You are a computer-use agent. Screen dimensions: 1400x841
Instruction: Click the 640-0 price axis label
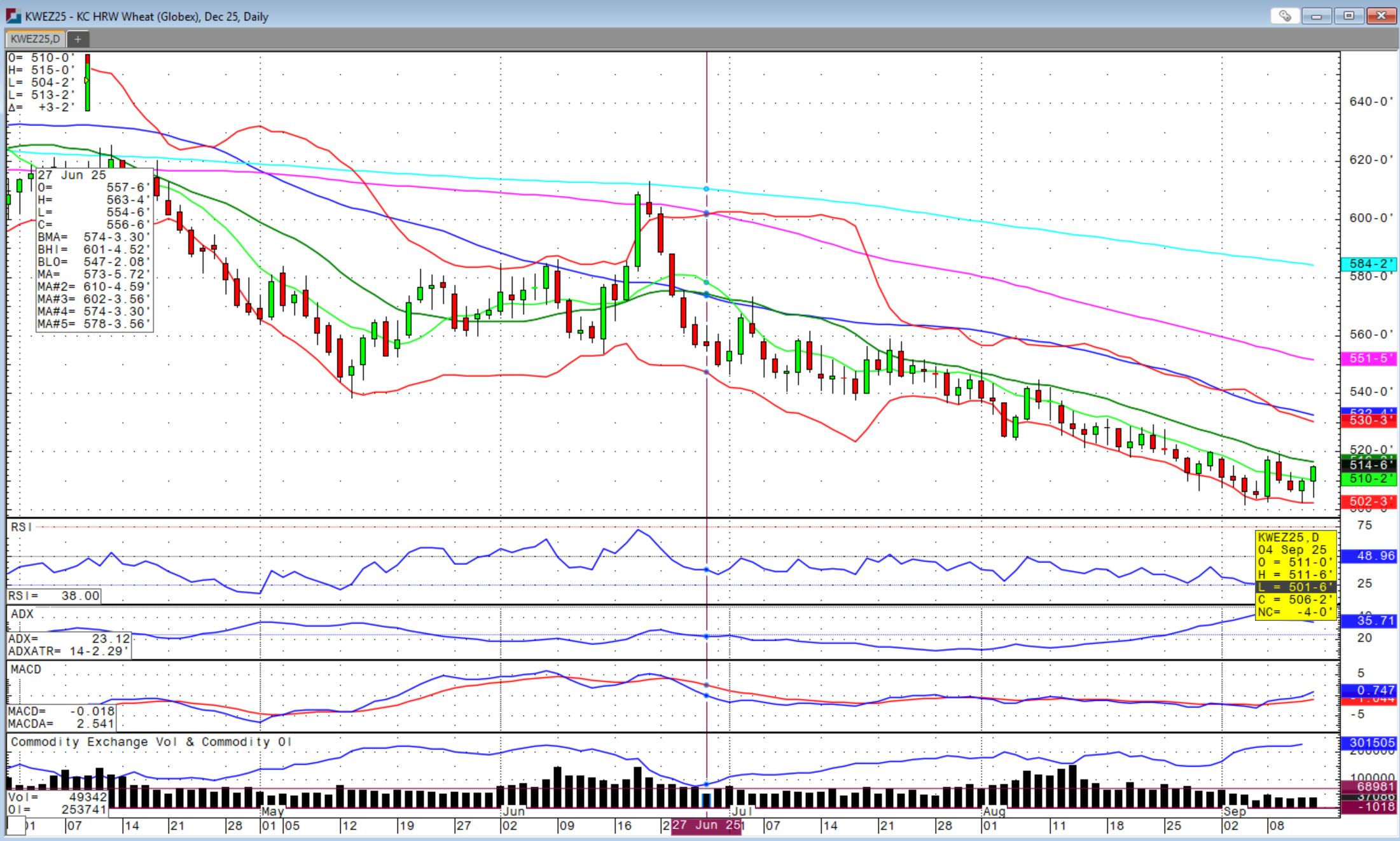coord(1371,102)
